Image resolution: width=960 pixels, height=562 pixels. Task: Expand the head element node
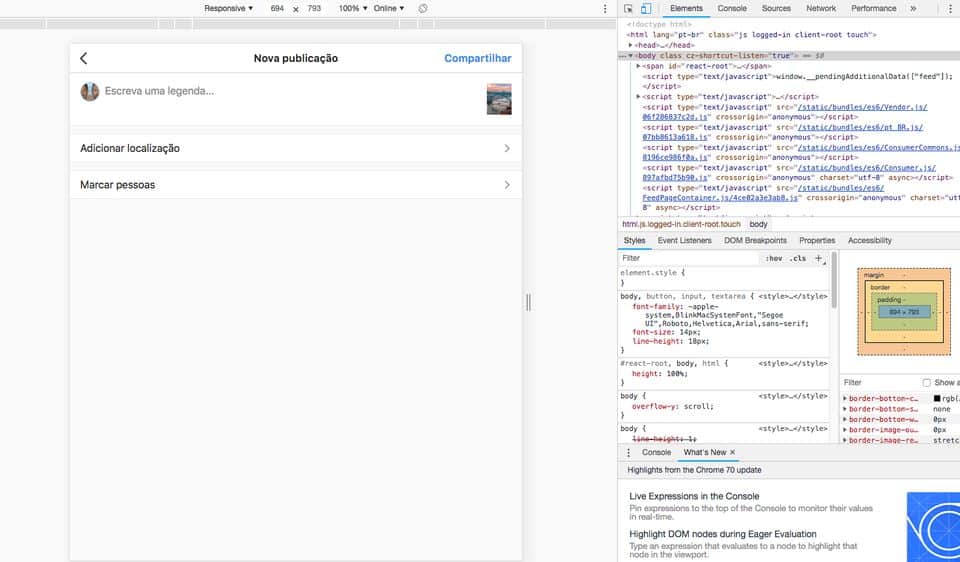click(x=631, y=45)
